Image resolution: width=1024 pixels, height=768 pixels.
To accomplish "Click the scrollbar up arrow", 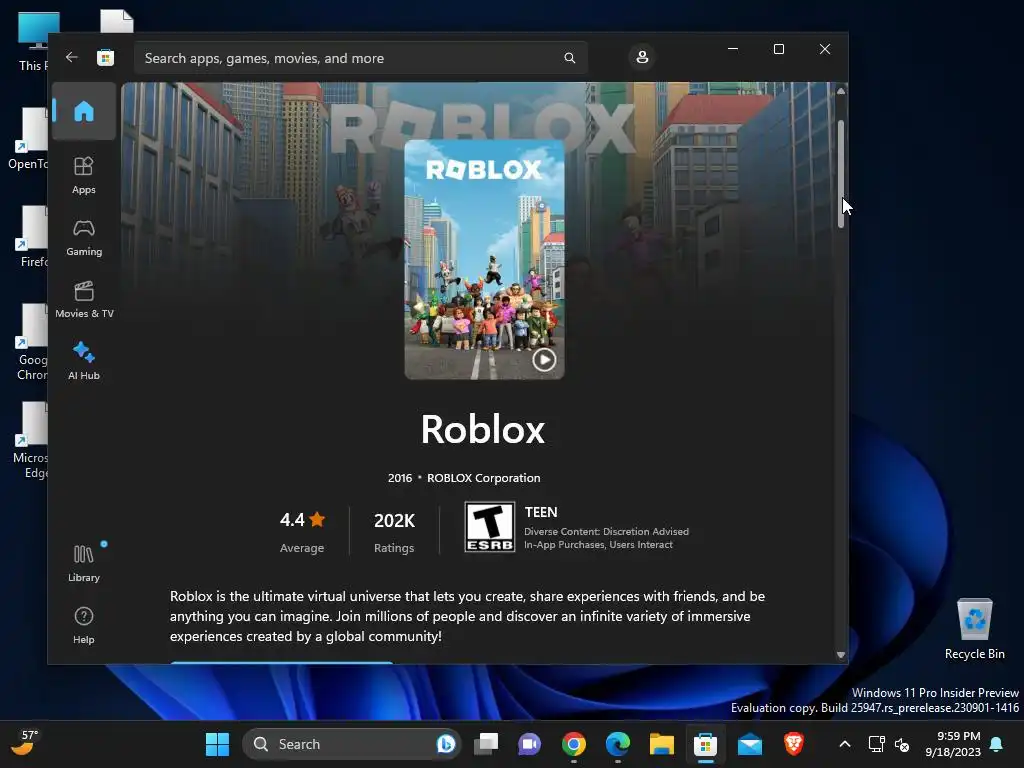I will tap(840, 91).
